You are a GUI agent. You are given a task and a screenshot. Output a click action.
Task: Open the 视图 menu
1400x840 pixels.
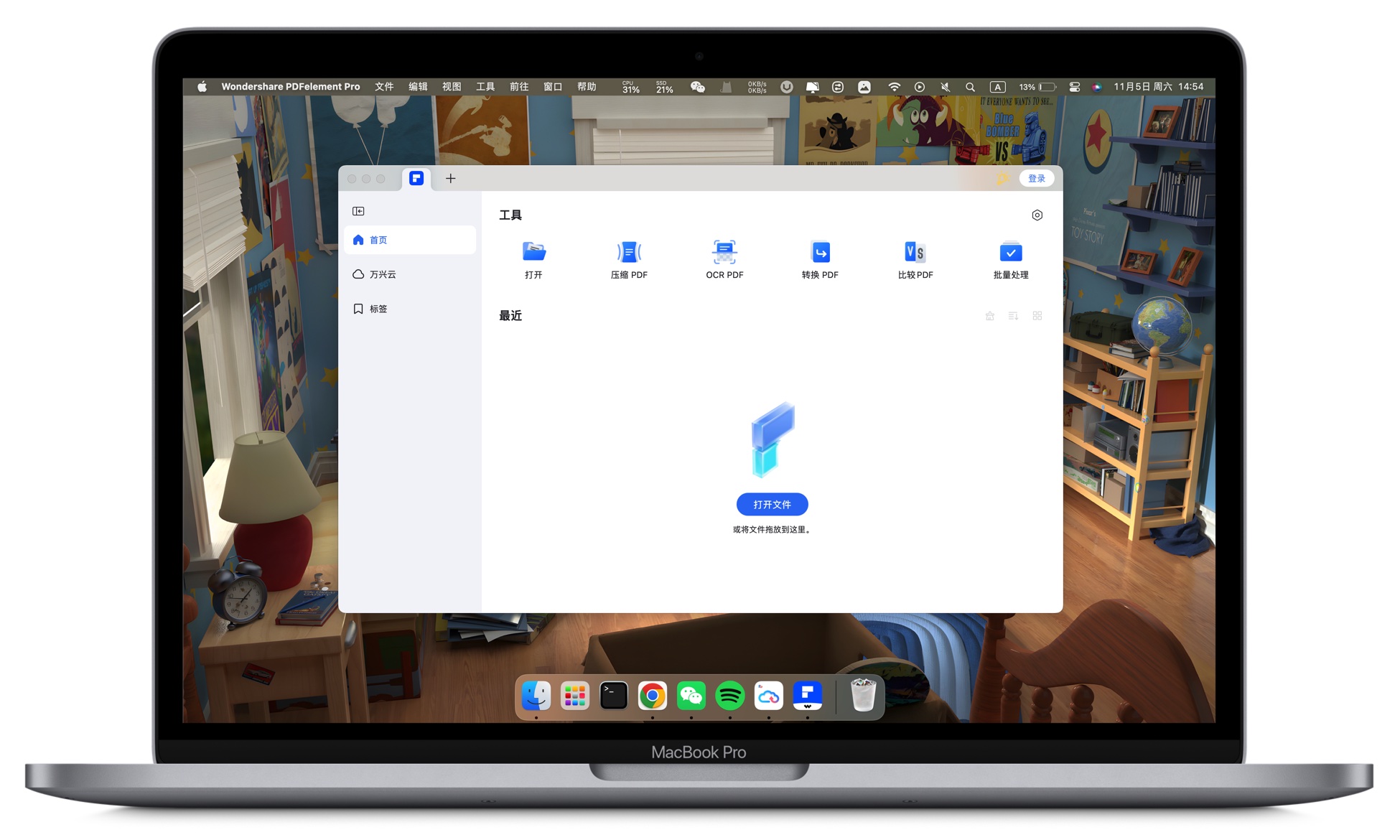(452, 87)
